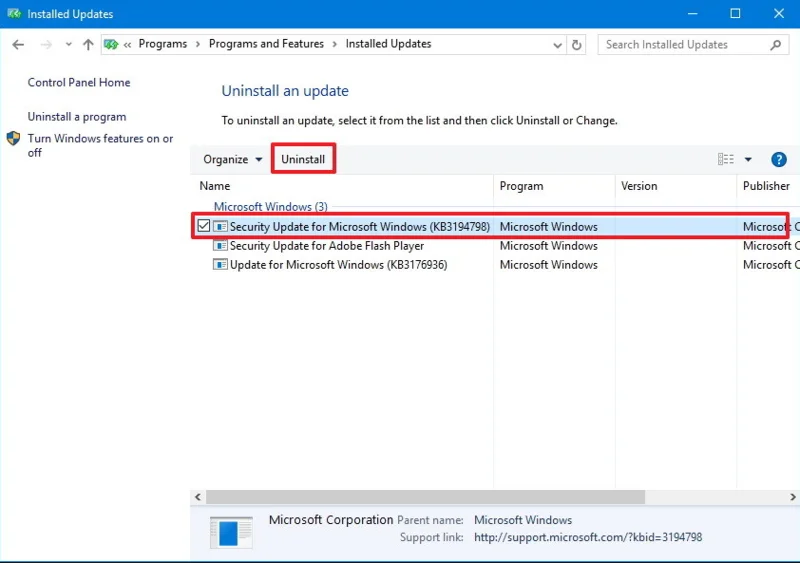The height and width of the screenshot is (563, 800).
Task: Click the Programs breadcrumb
Action: pos(163,44)
